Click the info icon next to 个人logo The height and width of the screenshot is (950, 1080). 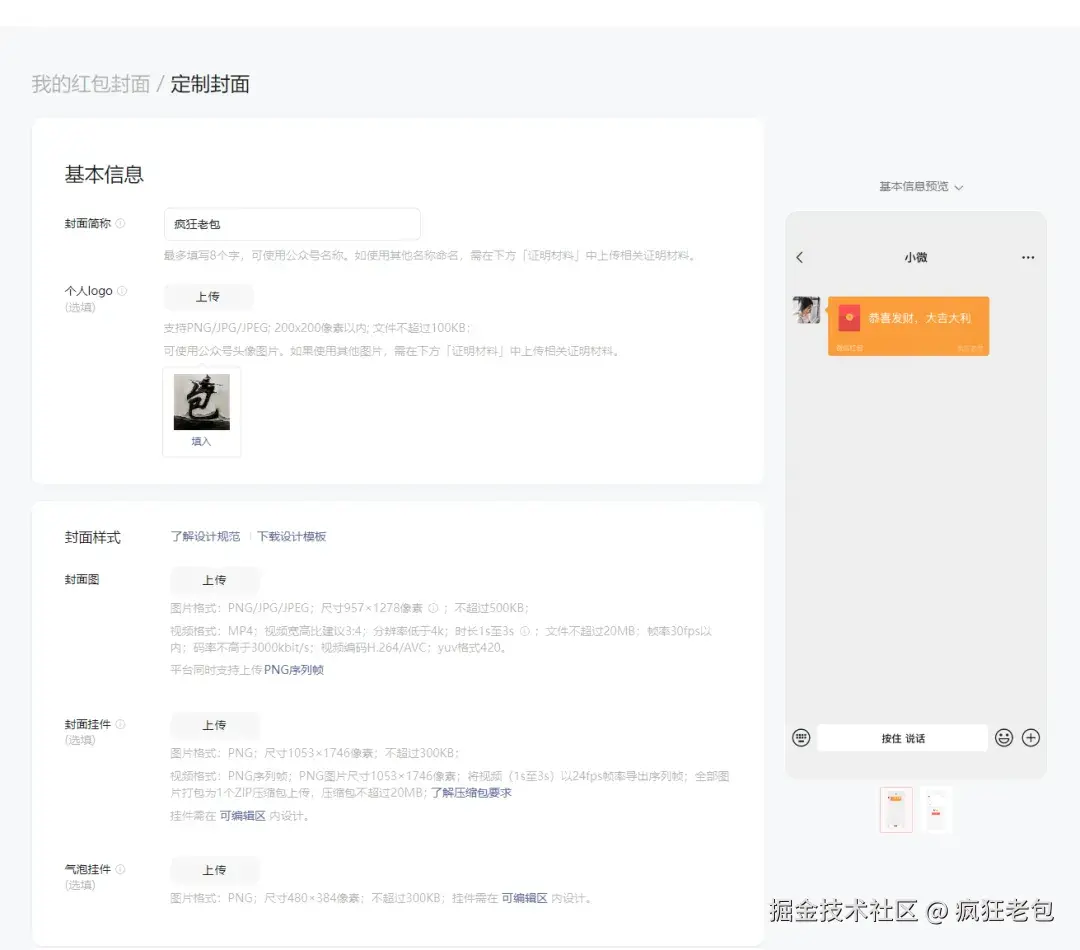click(122, 290)
